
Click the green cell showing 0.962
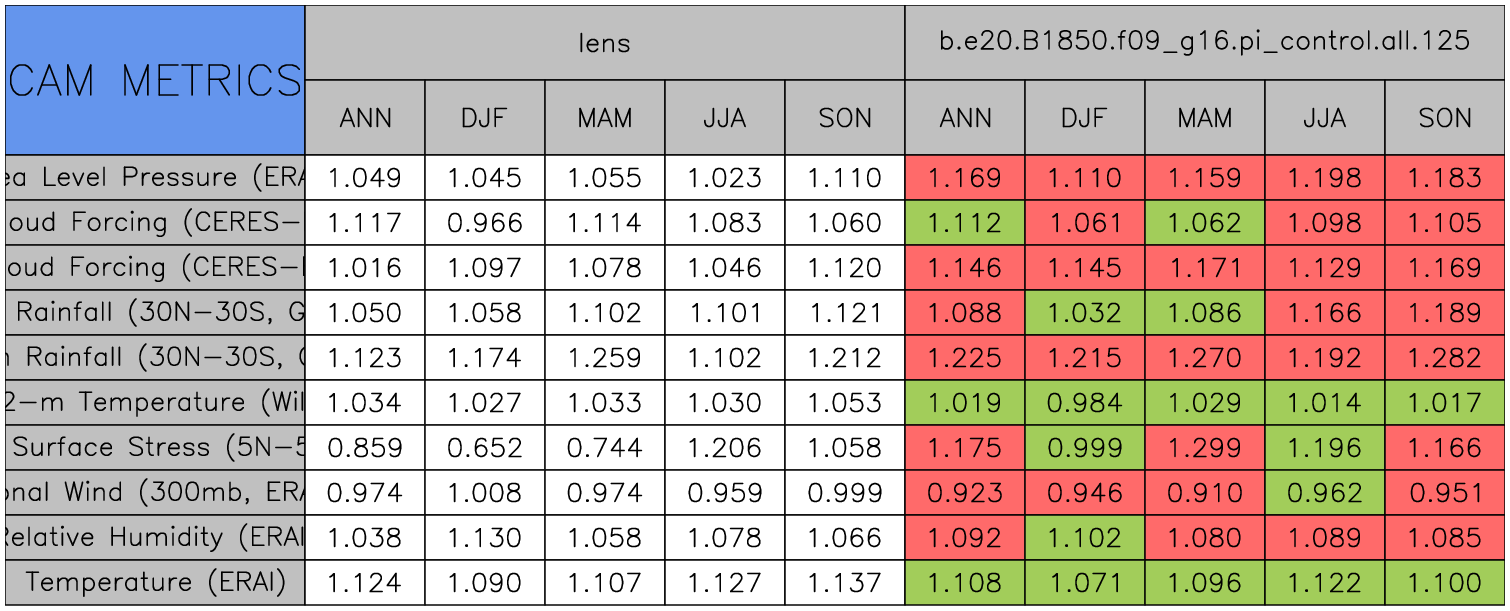1324,492
